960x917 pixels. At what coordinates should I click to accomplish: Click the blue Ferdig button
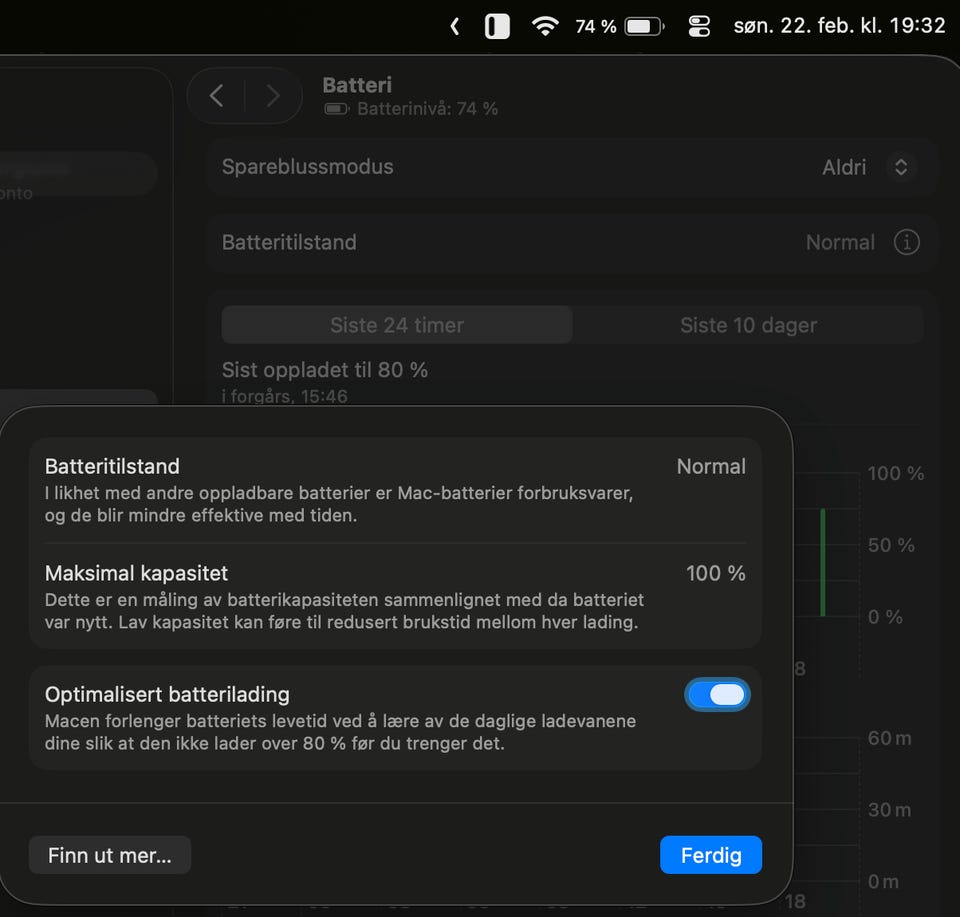tap(711, 855)
